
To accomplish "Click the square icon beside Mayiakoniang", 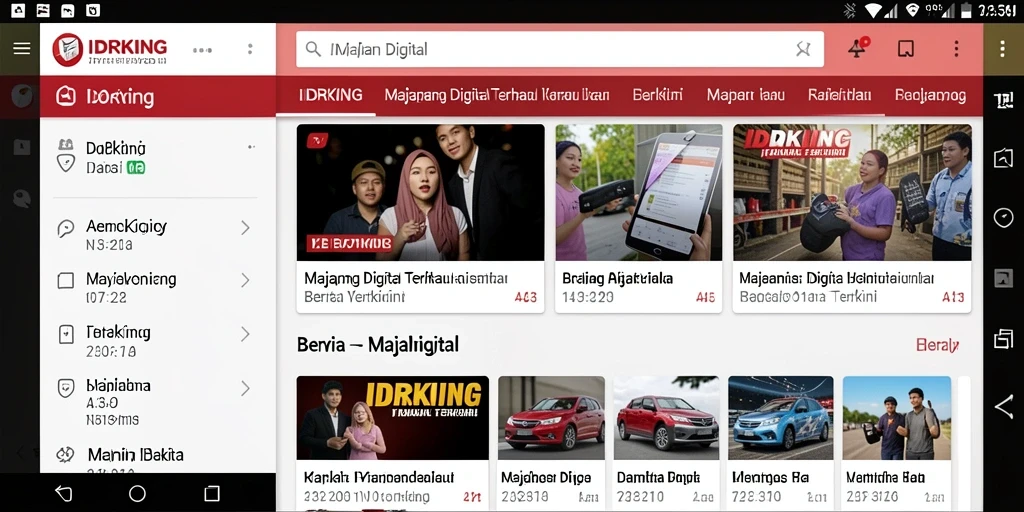I will coord(65,281).
